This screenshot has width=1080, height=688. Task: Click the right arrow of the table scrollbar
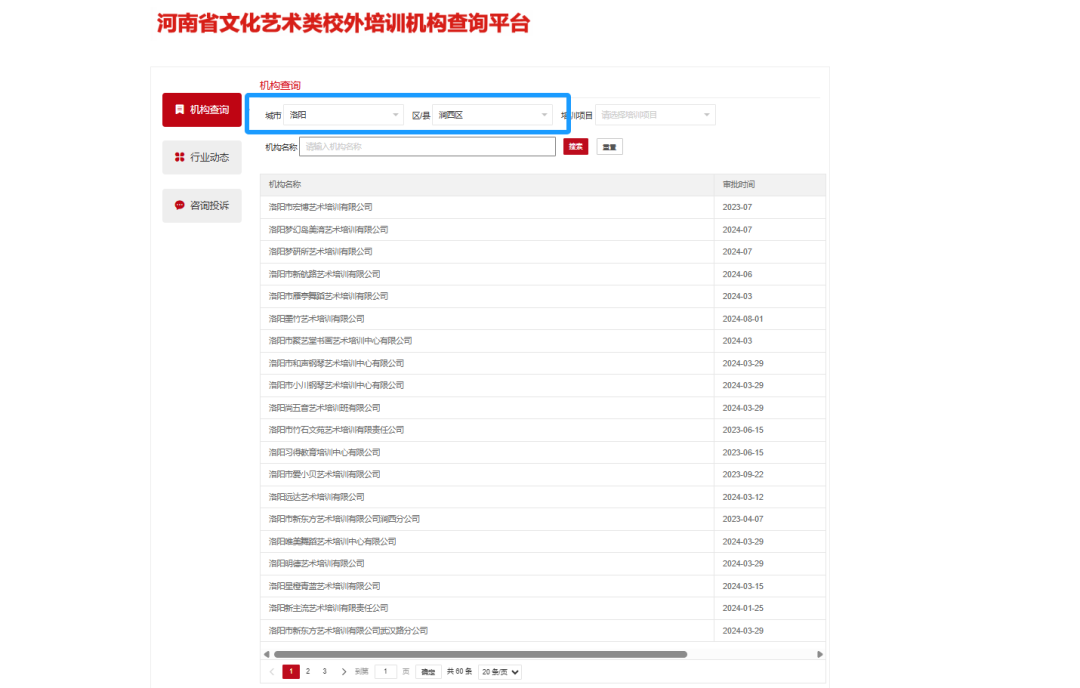tap(818, 653)
